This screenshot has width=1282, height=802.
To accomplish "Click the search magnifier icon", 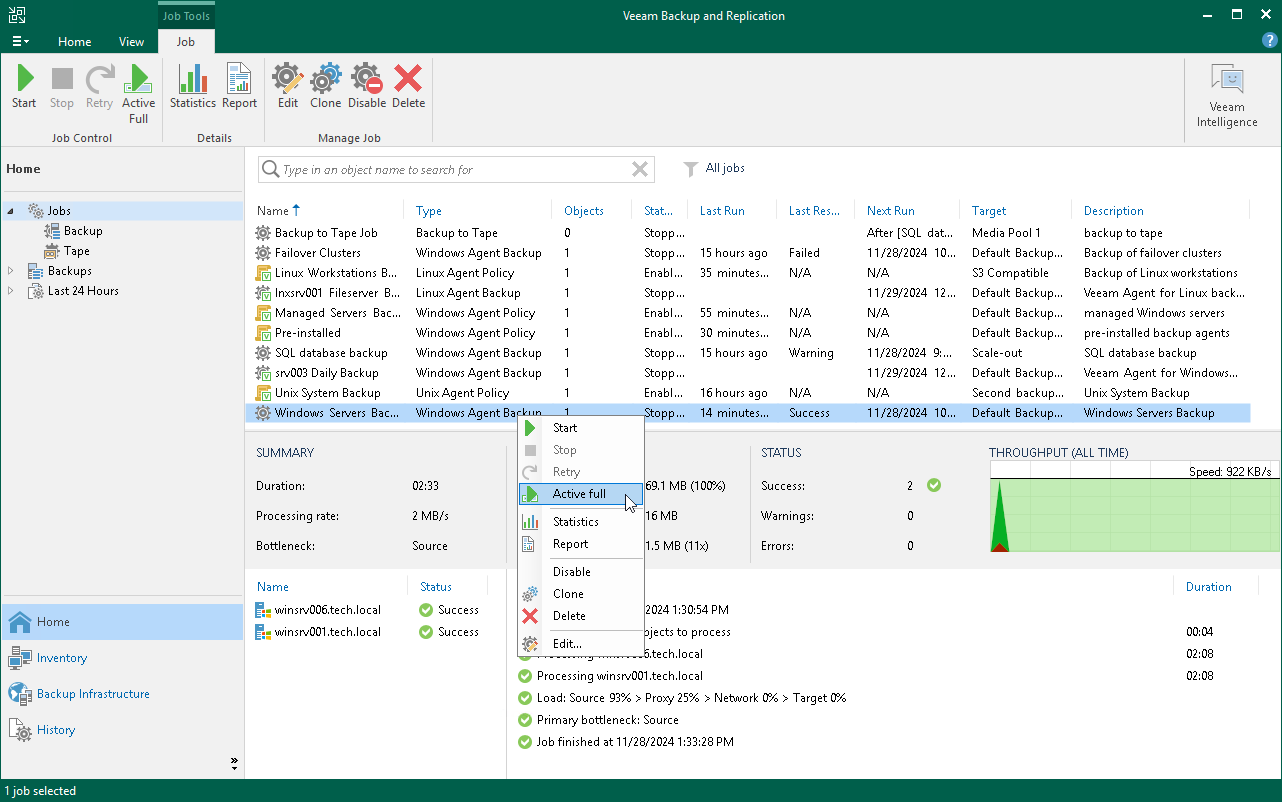I will pyautogui.click(x=270, y=170).
